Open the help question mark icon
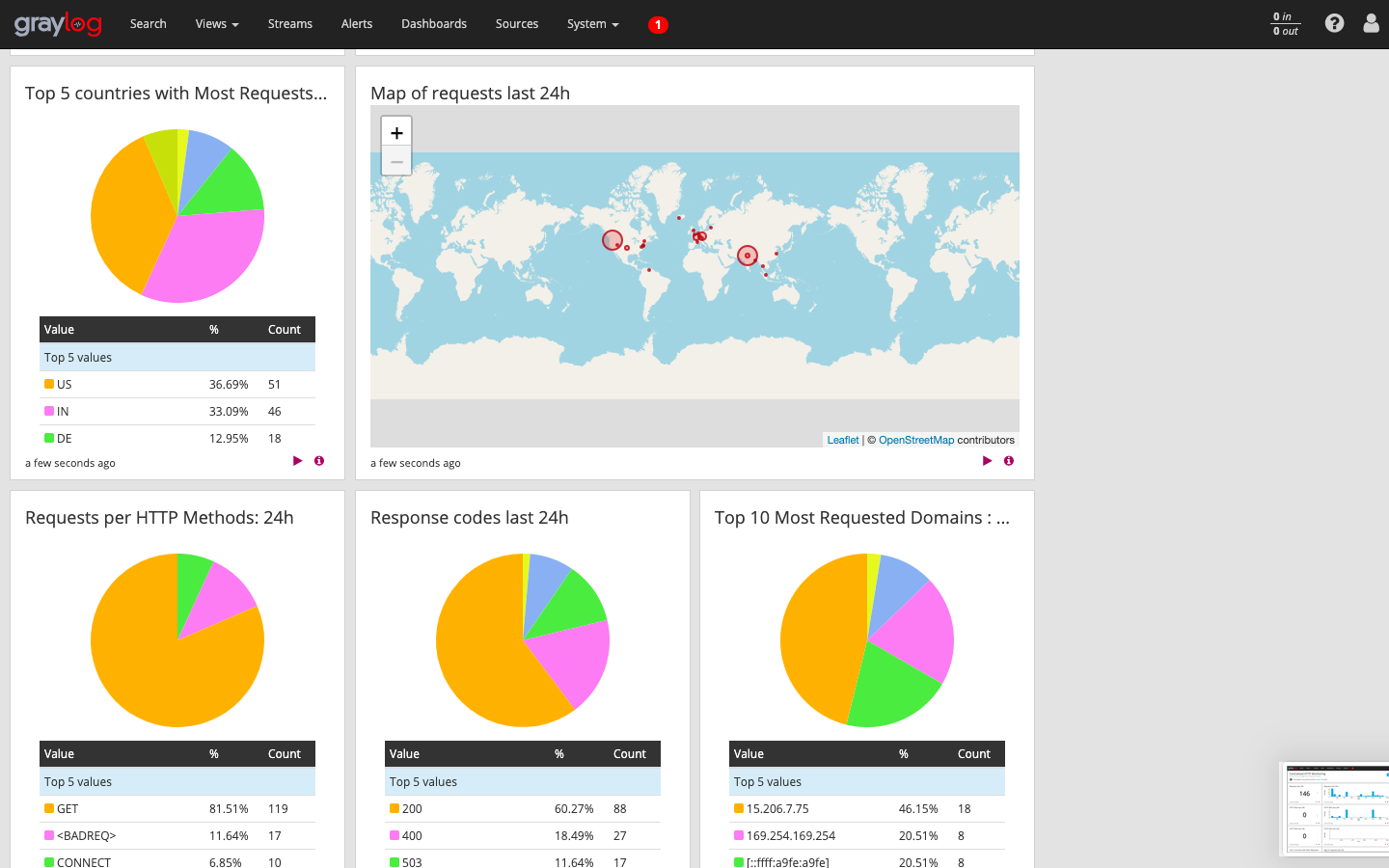The height and width of the screenshot is (868, 1389). point(1334,23)
